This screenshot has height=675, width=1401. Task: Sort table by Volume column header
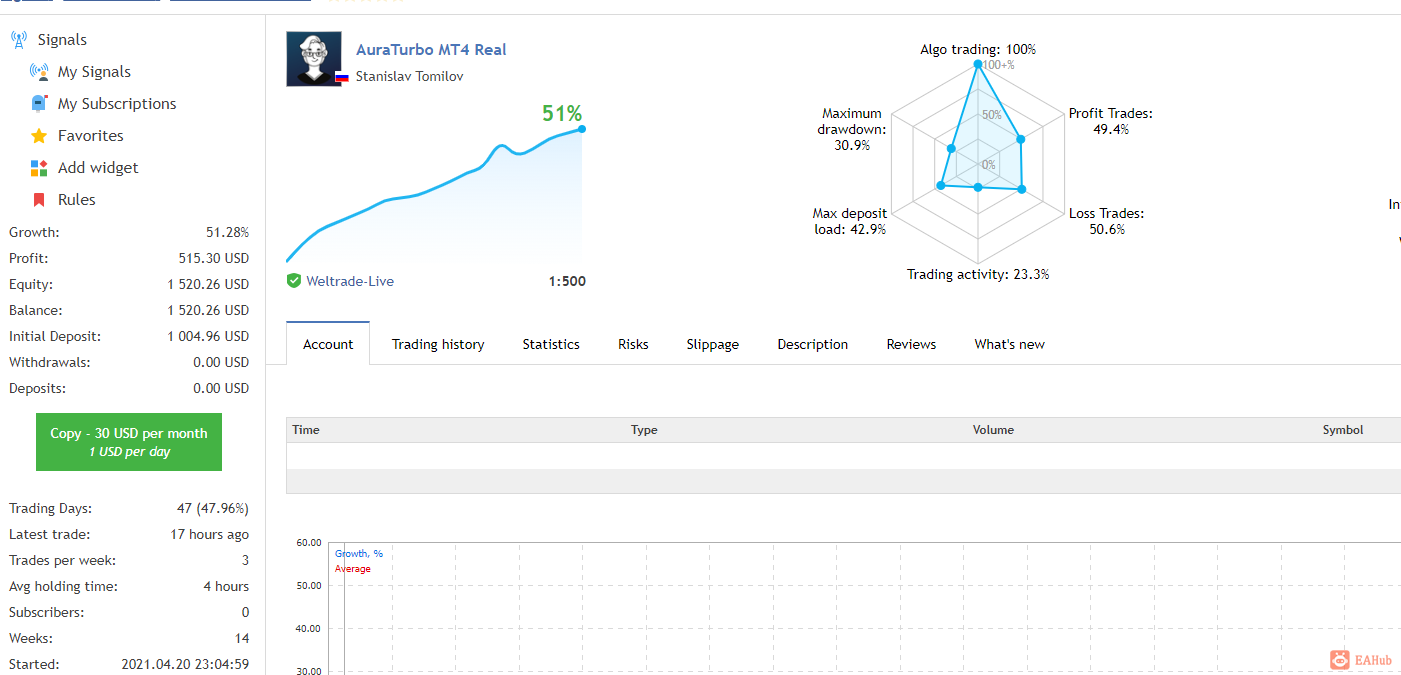[993, 430]
